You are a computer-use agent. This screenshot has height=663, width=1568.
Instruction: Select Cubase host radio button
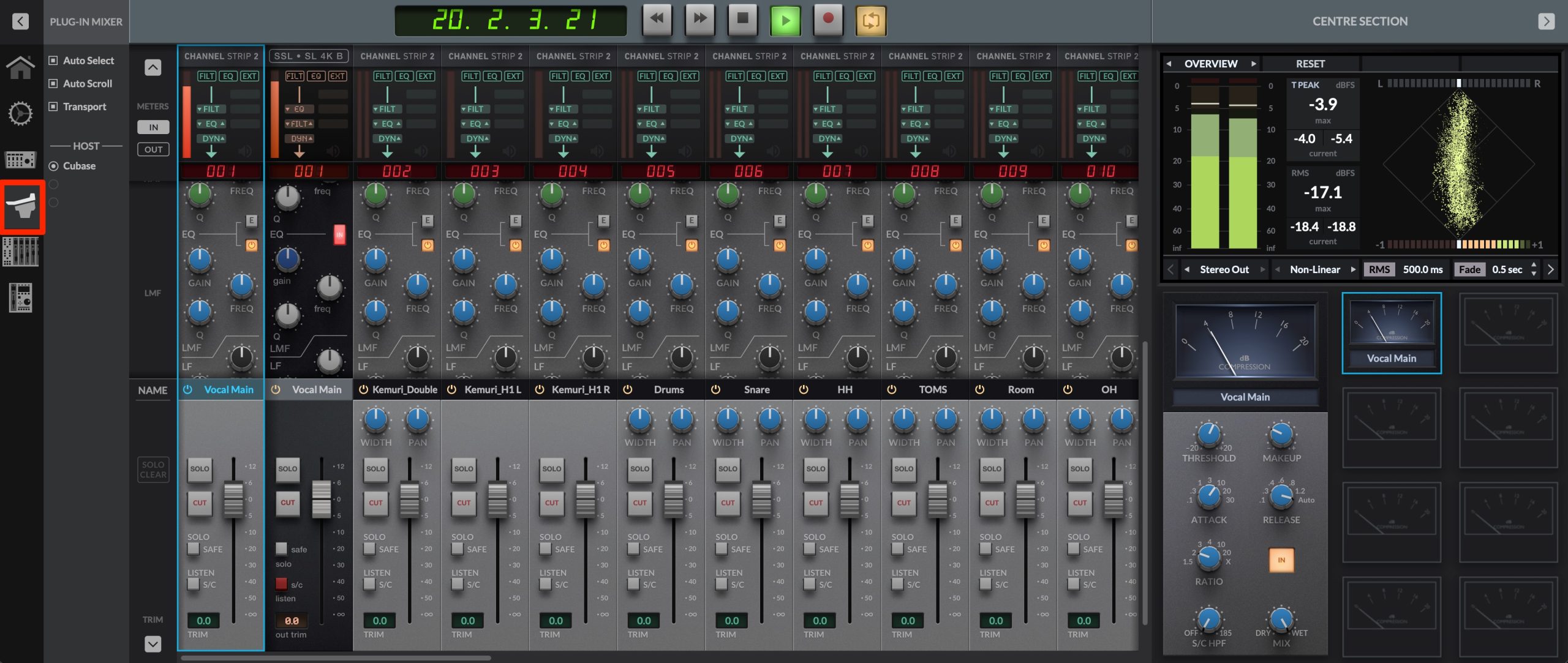[x=53, y=166]
